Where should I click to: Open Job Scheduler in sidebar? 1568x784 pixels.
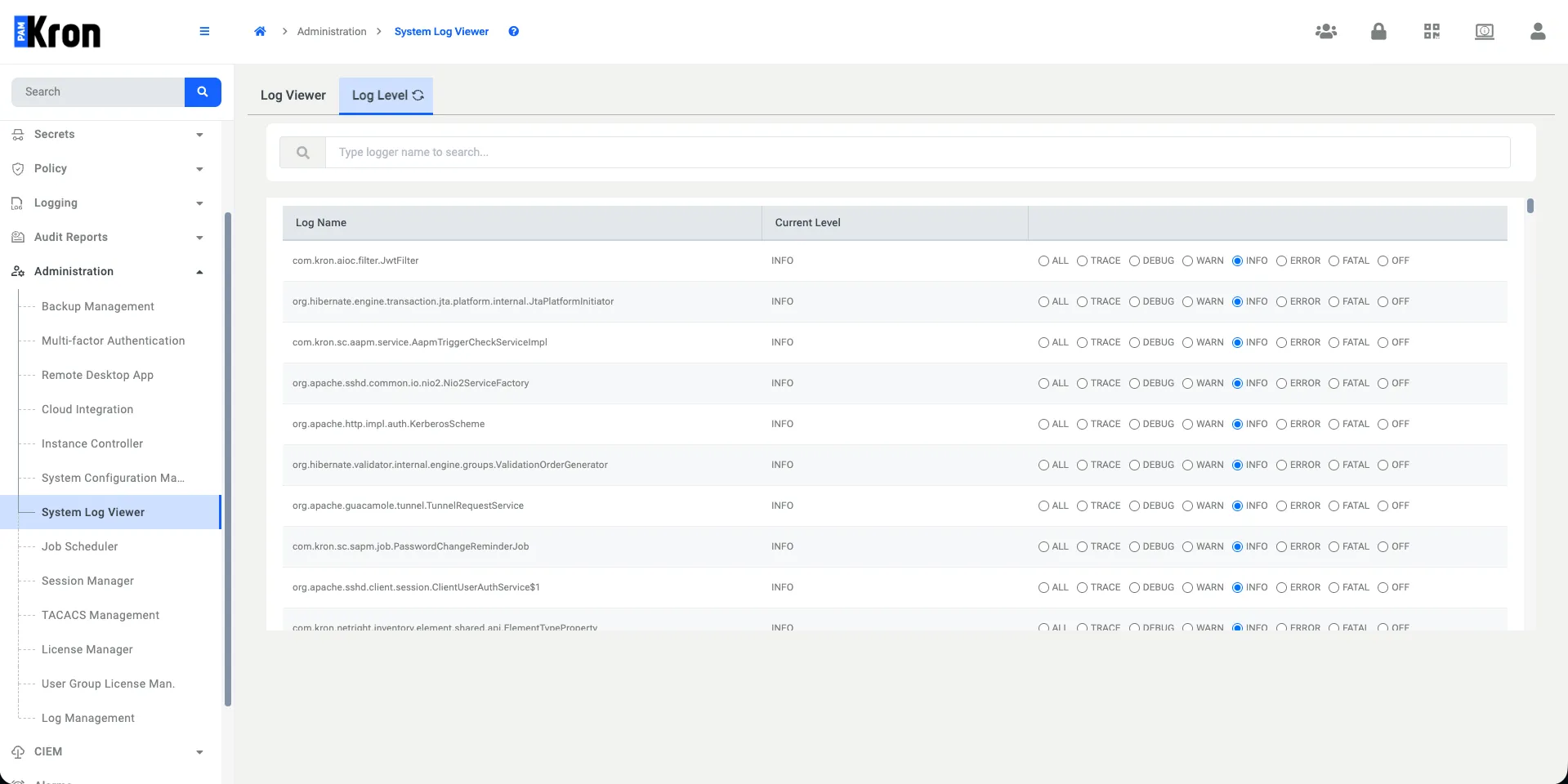point(80,546)
